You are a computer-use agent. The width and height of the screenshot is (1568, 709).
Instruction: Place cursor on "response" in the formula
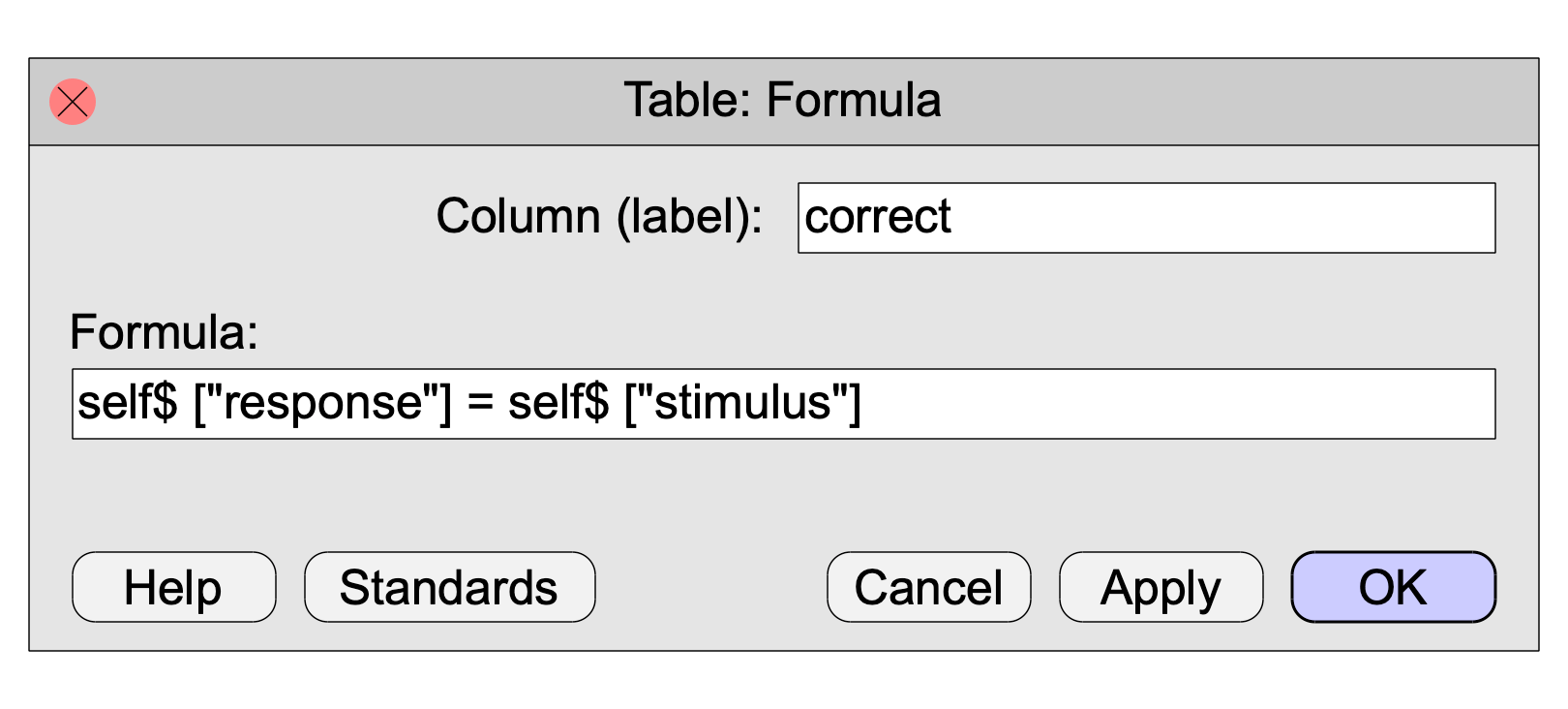tap(324, 404)
